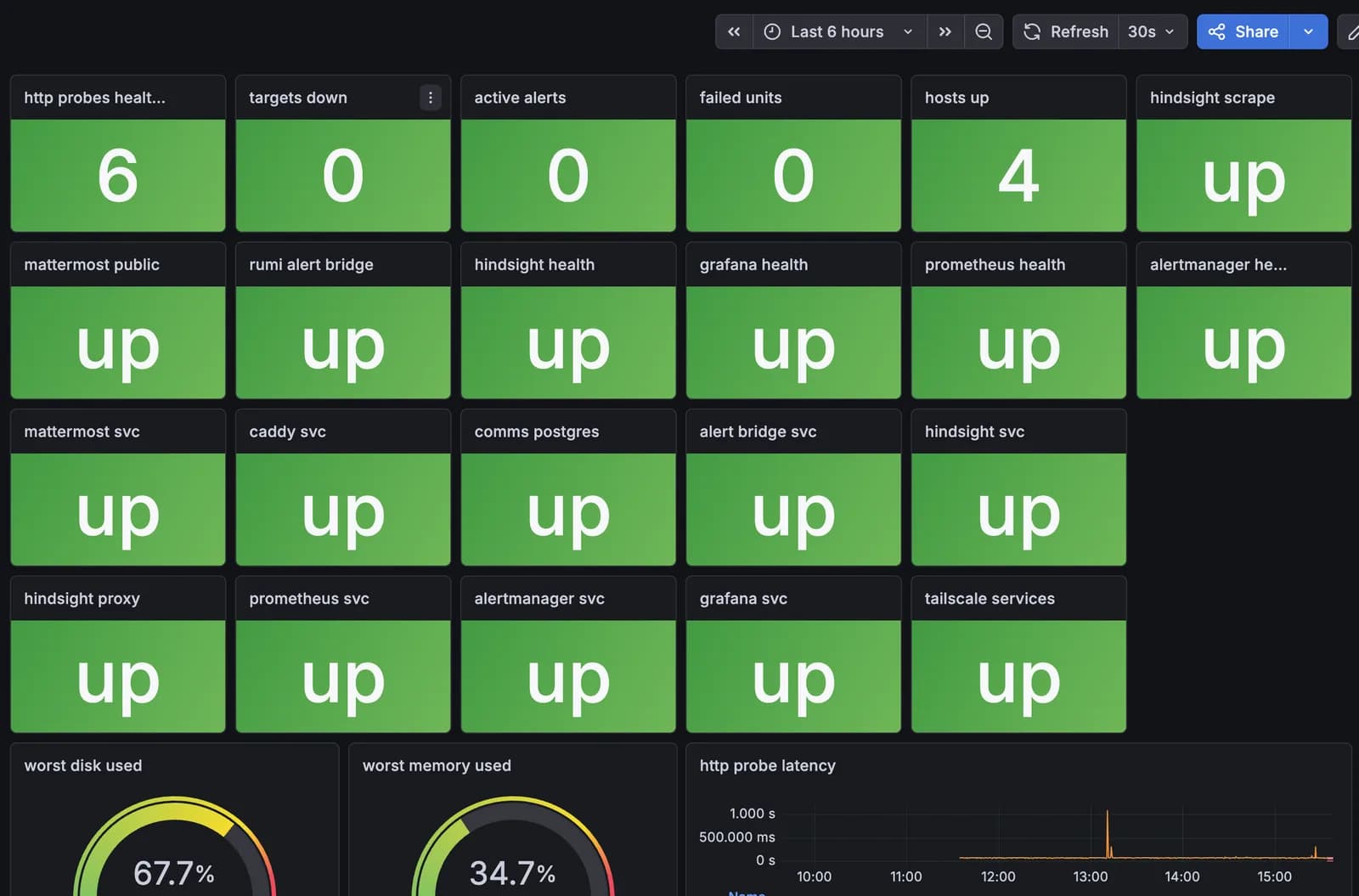Click the Refresh button
The height and width of the screenshot is (896, 1359).
(x=1066, y=31)
